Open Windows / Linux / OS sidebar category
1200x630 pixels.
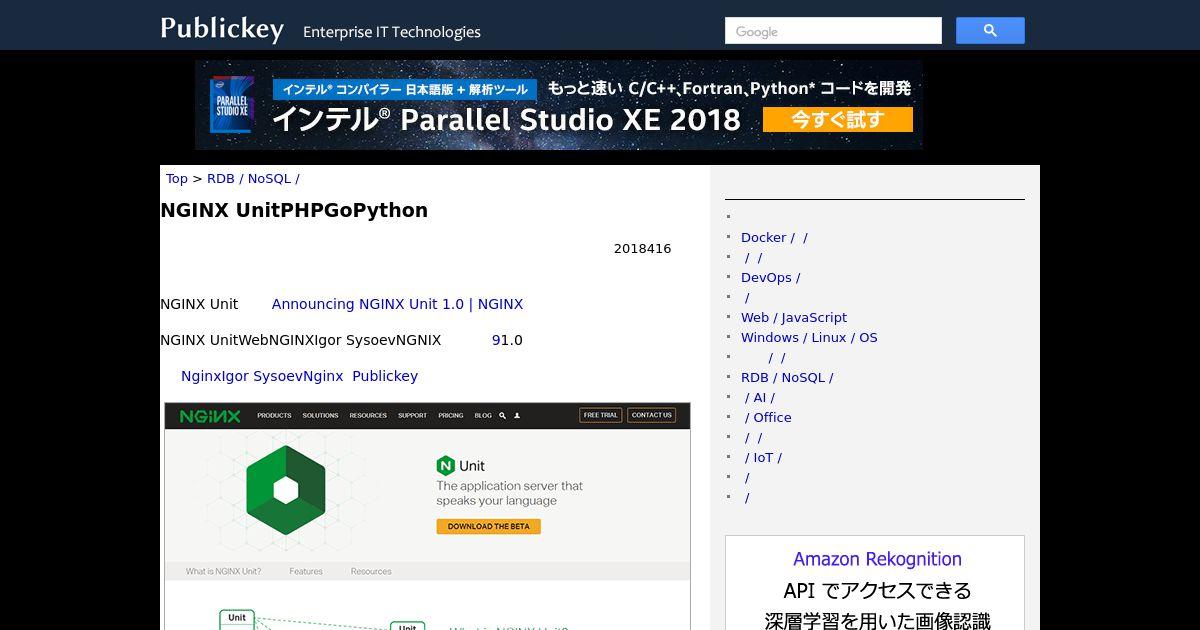pos(809,338)
